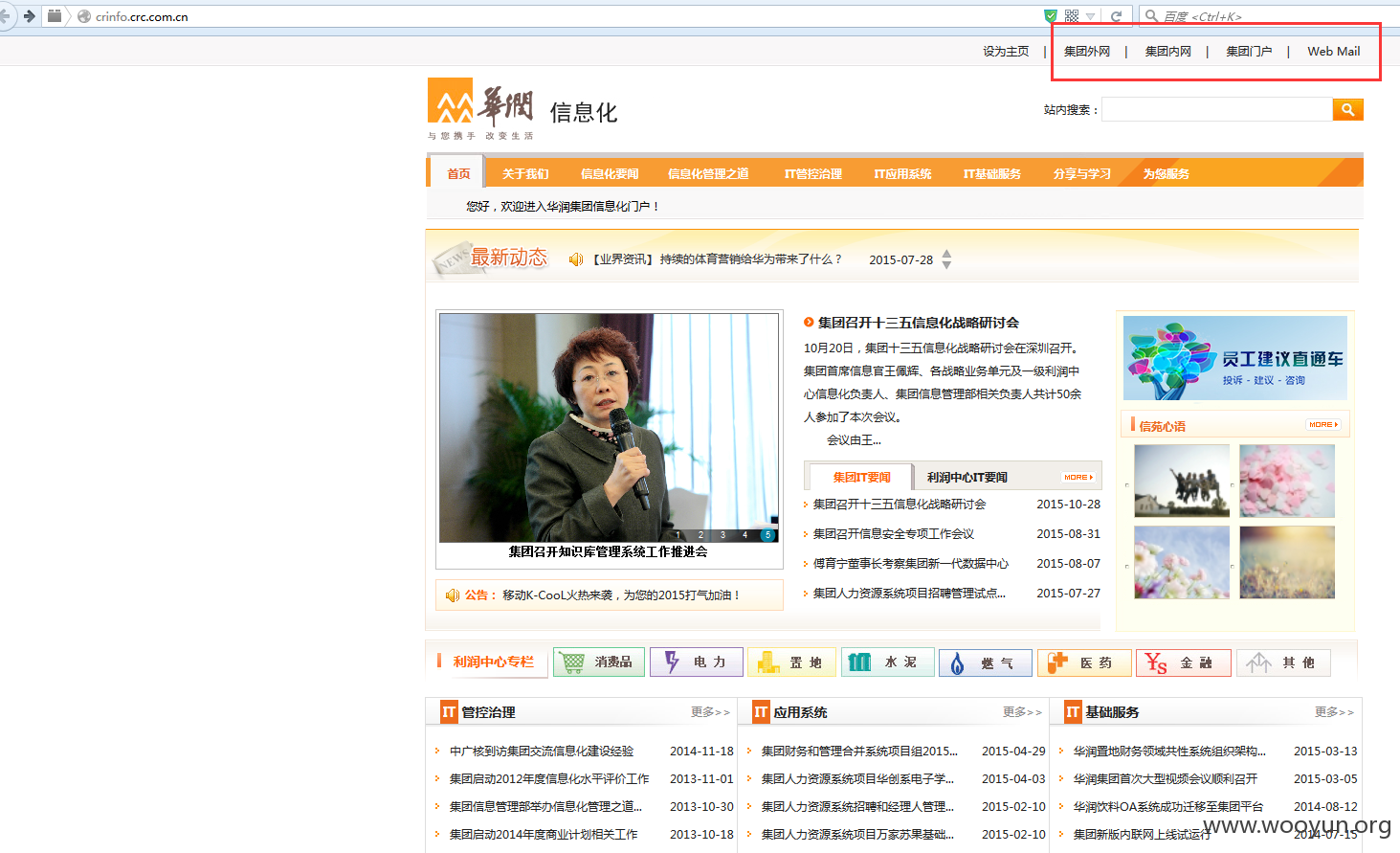Select slide 5 in image carousel
Screen dimensions: 1400x853
767,535
